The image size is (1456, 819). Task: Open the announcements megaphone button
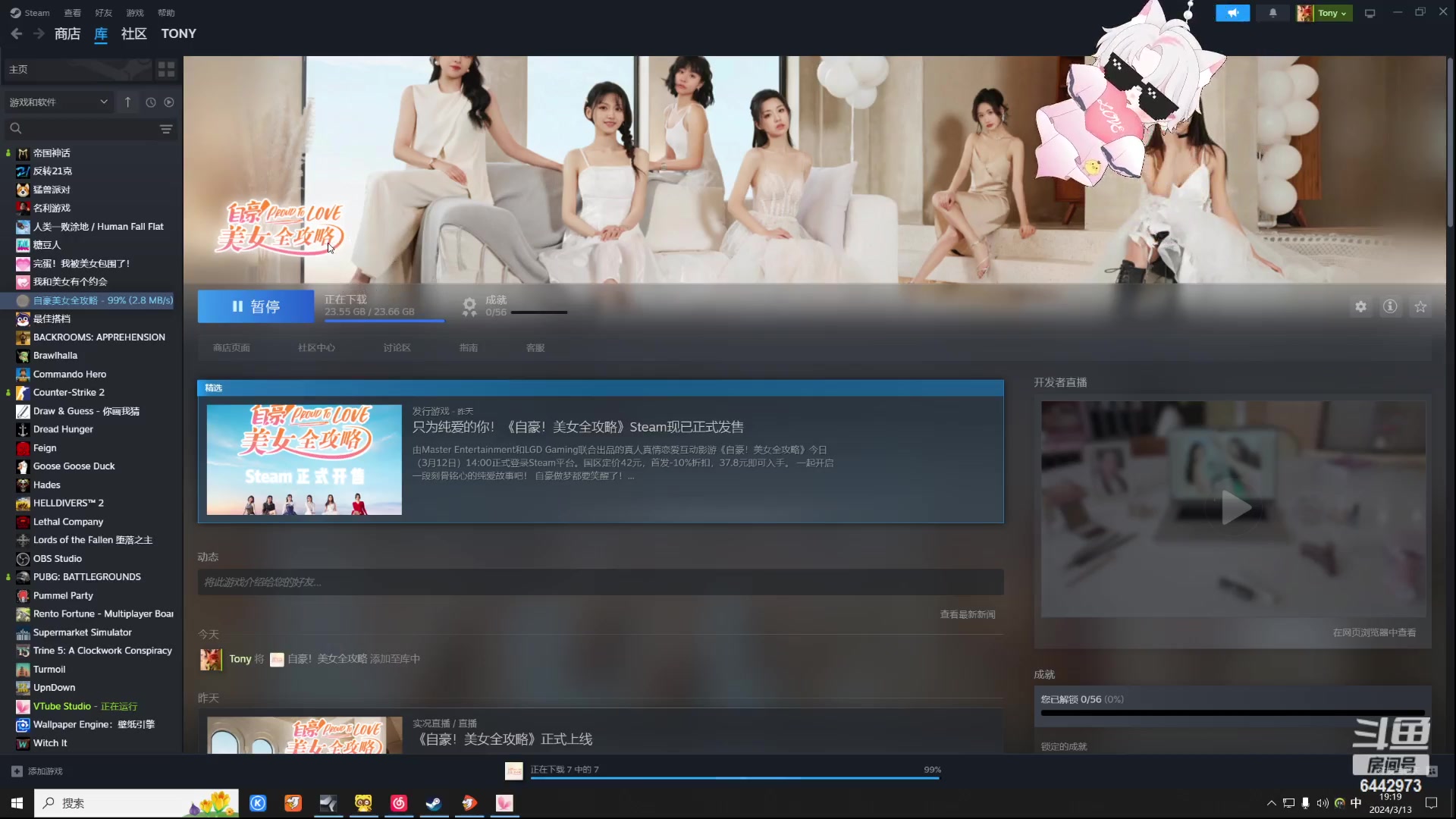pyautogui.click(x=1232, y=13)
